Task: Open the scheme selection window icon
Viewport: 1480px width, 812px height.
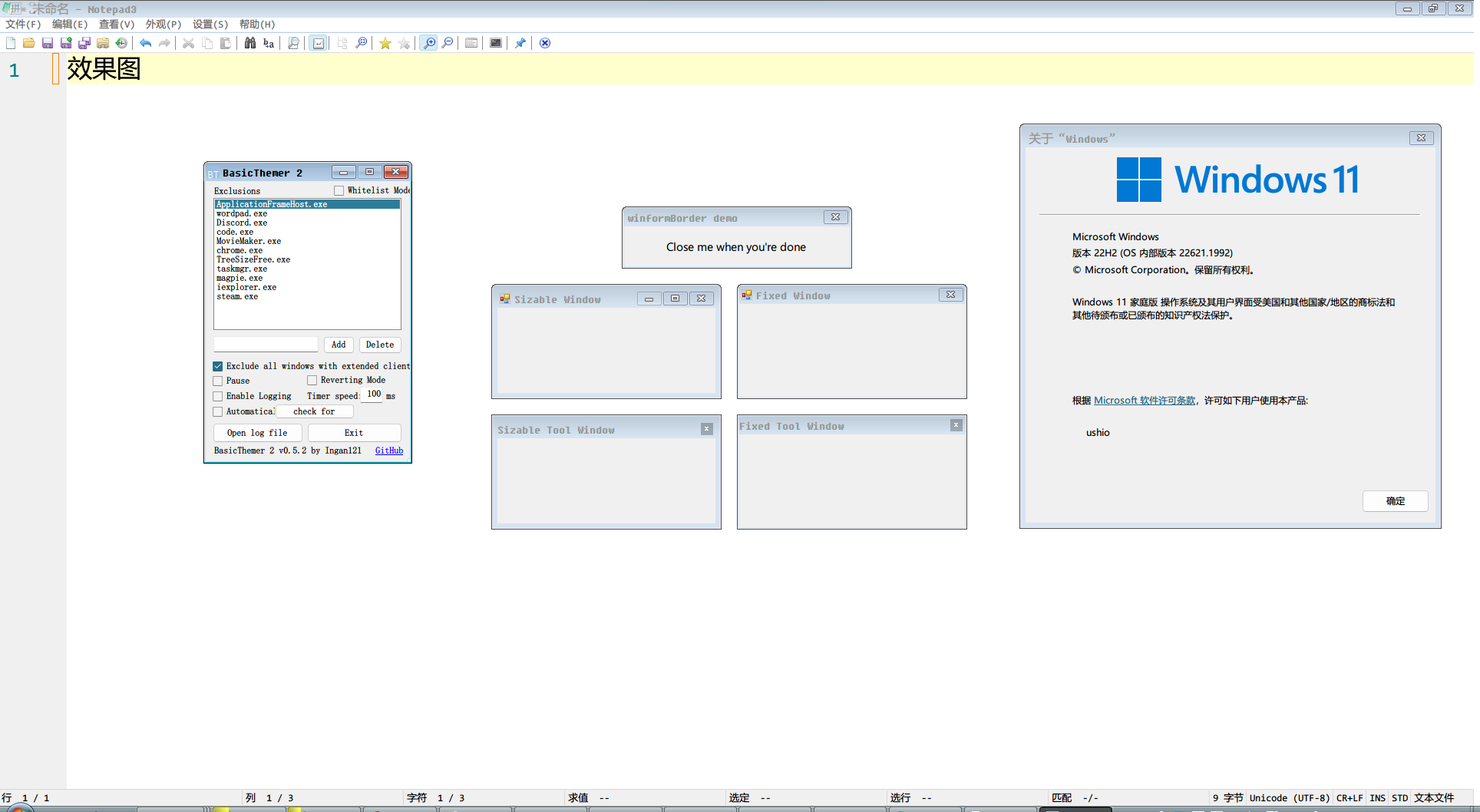Action: coord(471,43)
